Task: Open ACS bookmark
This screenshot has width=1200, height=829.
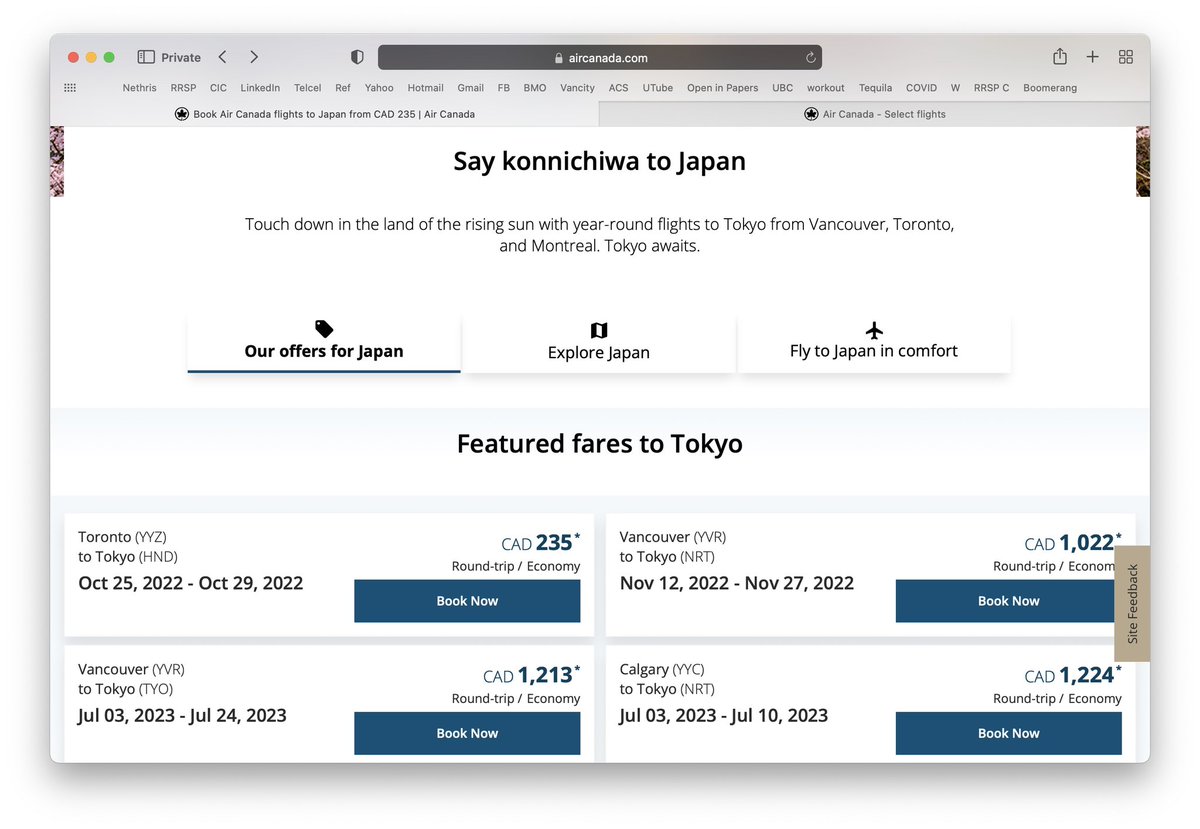Action: (x=619, y=88)
